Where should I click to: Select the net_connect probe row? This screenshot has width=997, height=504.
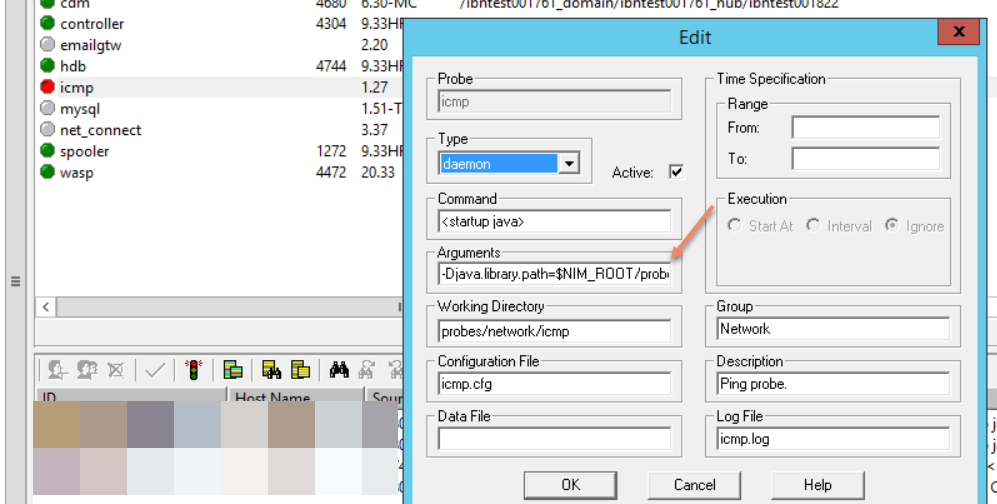coord(219,130)
